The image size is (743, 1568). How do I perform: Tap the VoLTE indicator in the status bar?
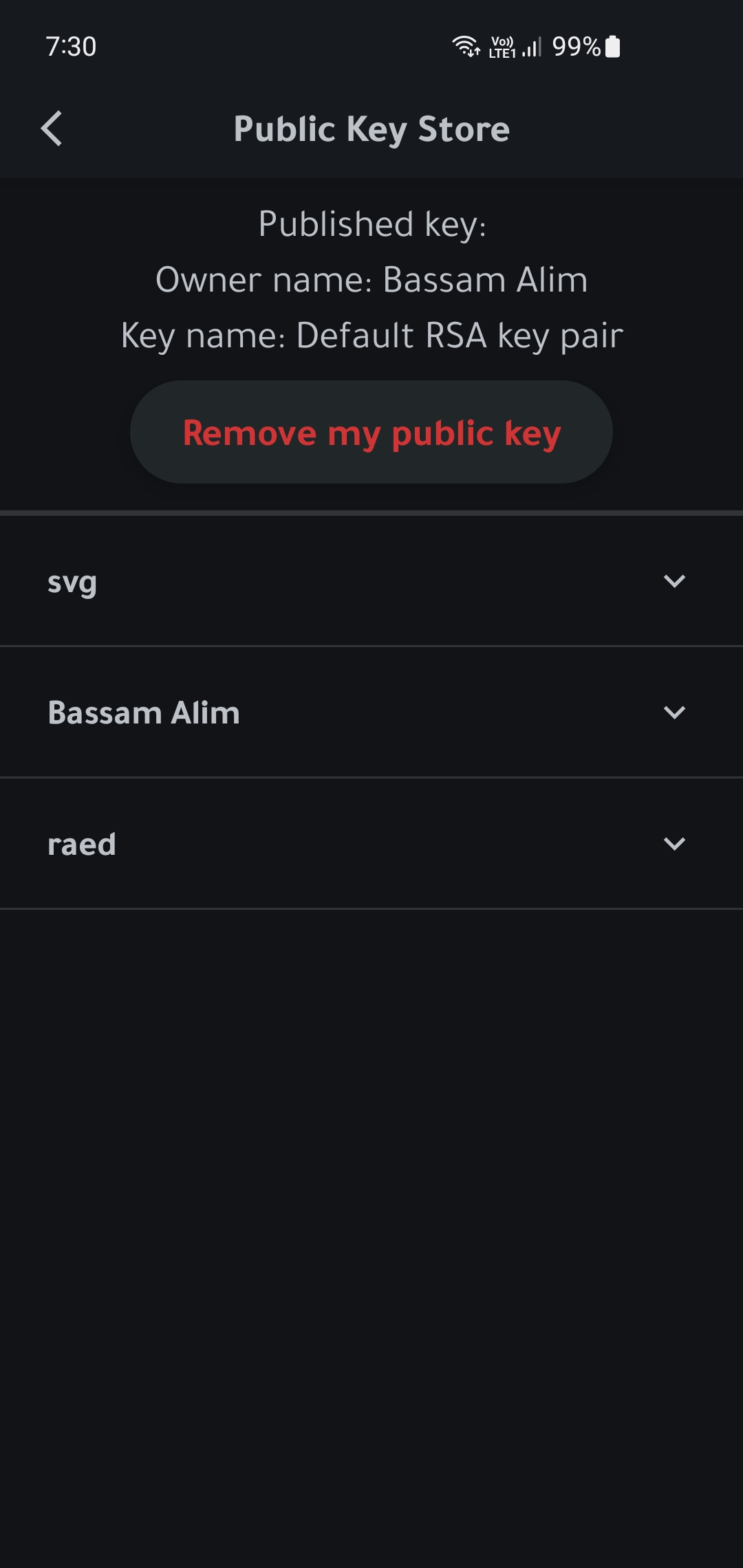tap(502, 41)
